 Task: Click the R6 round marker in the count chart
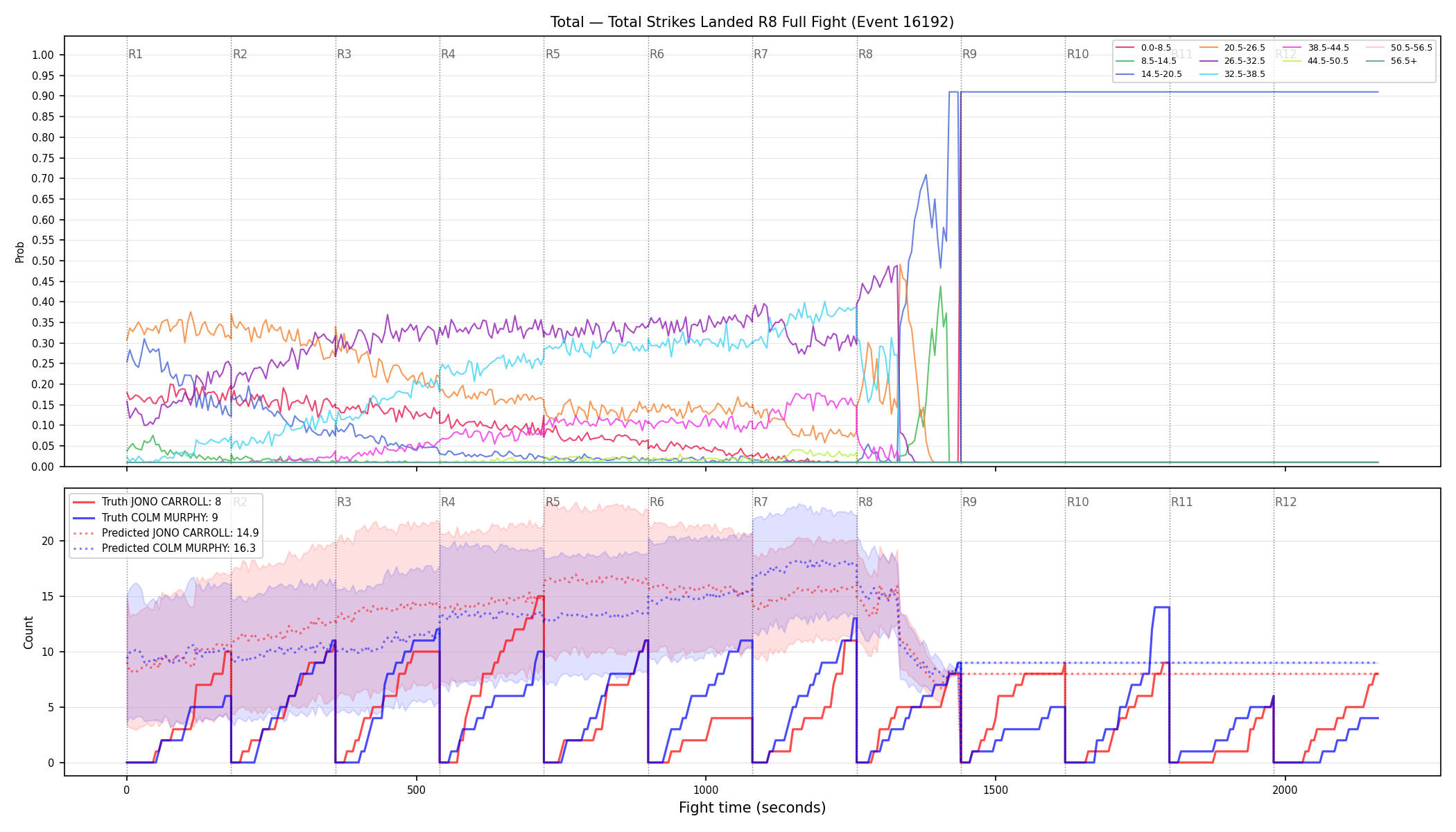click(657, 502)
